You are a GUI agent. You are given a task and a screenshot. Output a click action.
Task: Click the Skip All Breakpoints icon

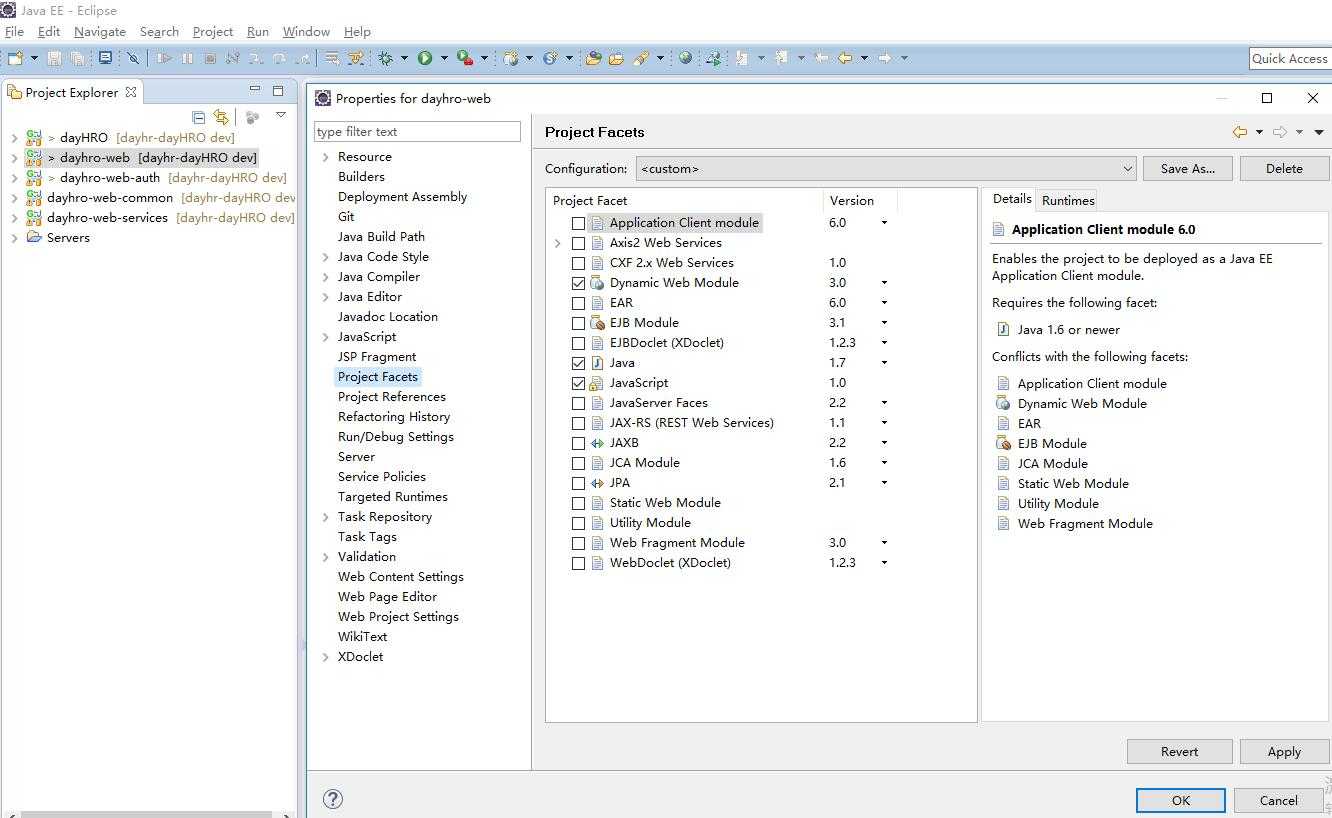coord(132,58)
